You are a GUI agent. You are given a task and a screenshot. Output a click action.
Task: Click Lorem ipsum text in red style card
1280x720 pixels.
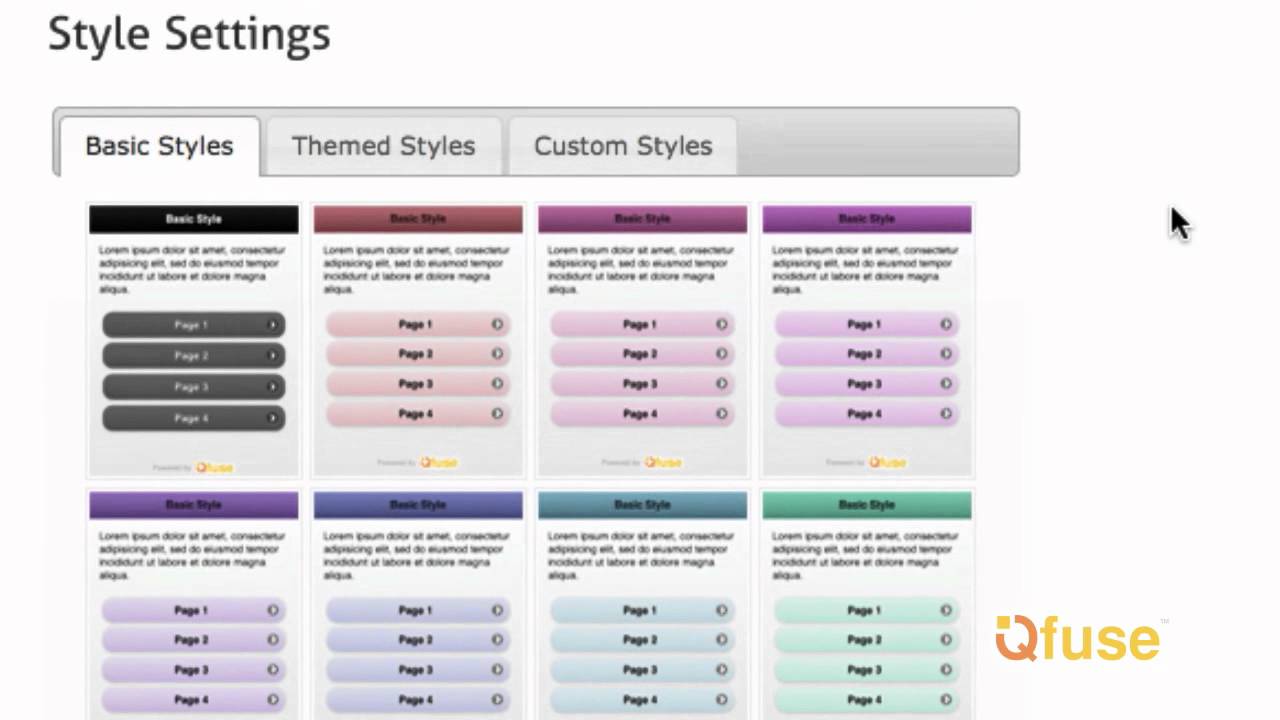[416, 270]
